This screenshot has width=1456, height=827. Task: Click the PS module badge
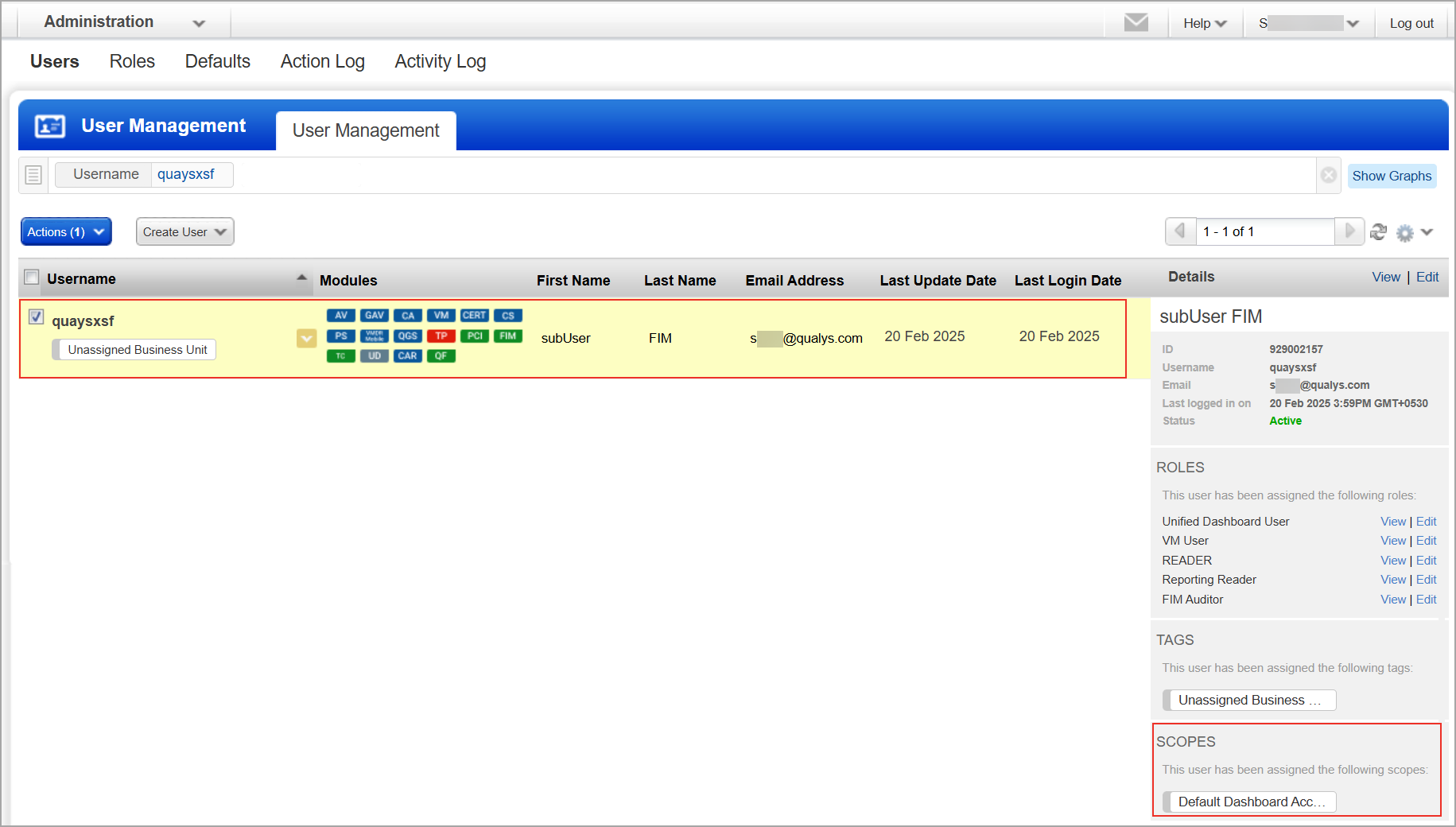pos(340,336)
